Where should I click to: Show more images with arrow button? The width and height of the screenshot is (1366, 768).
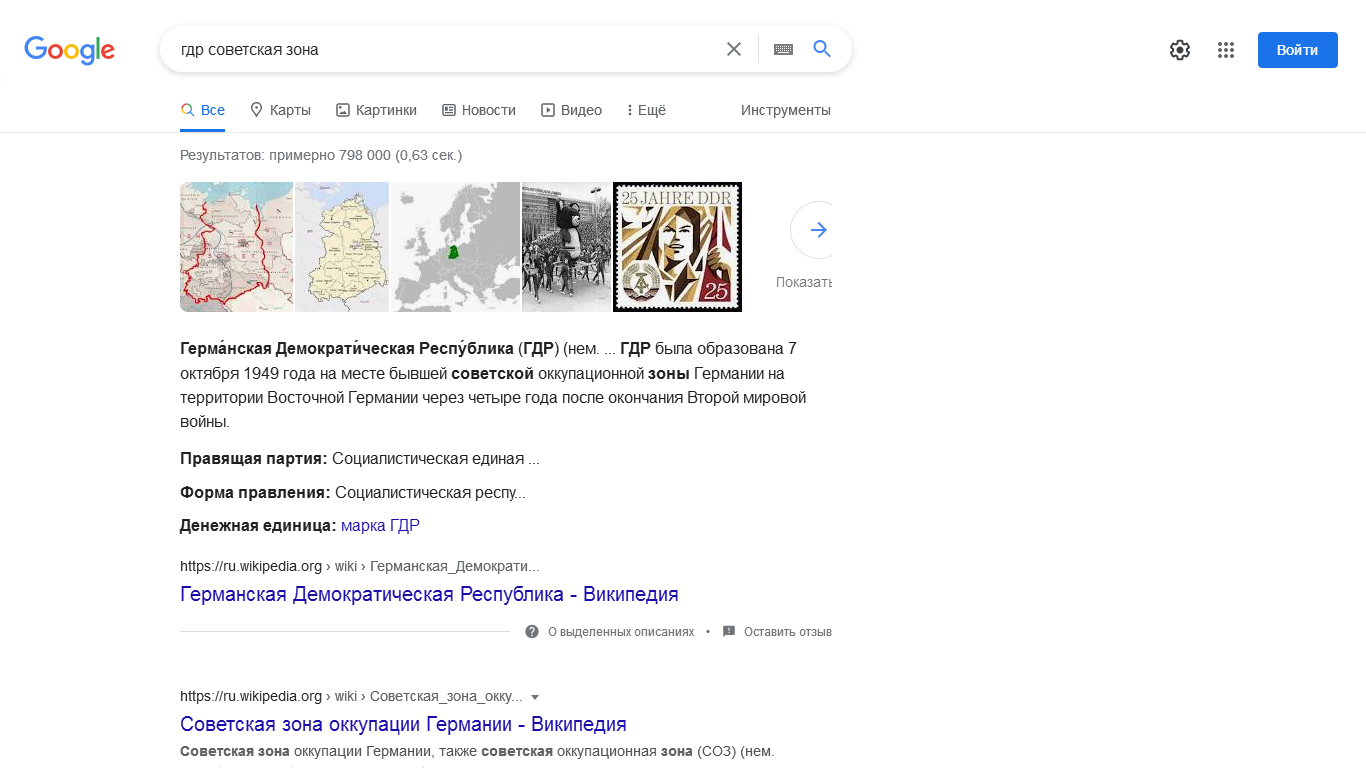pos(818,230)
